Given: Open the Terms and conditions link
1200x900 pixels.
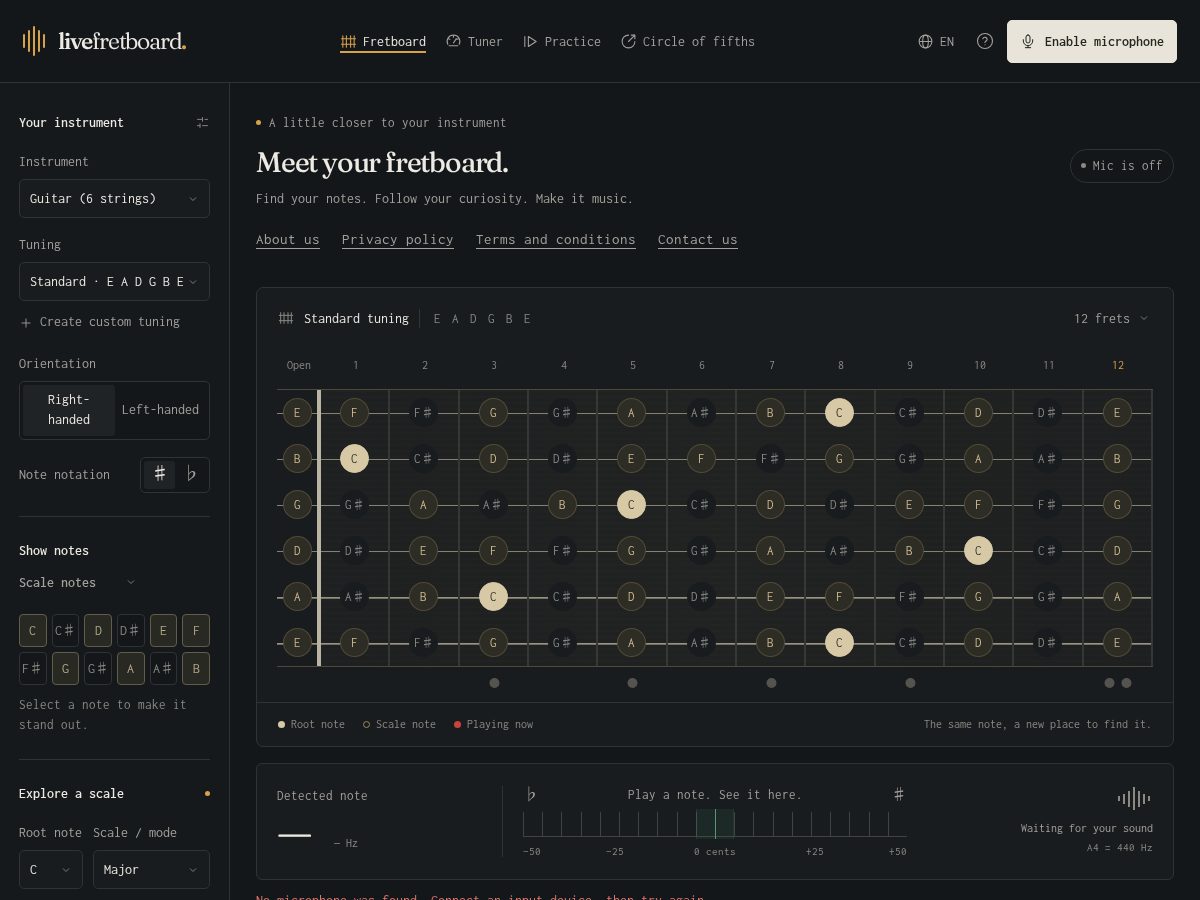Looking at the screenshot, I should pos(556,240).
